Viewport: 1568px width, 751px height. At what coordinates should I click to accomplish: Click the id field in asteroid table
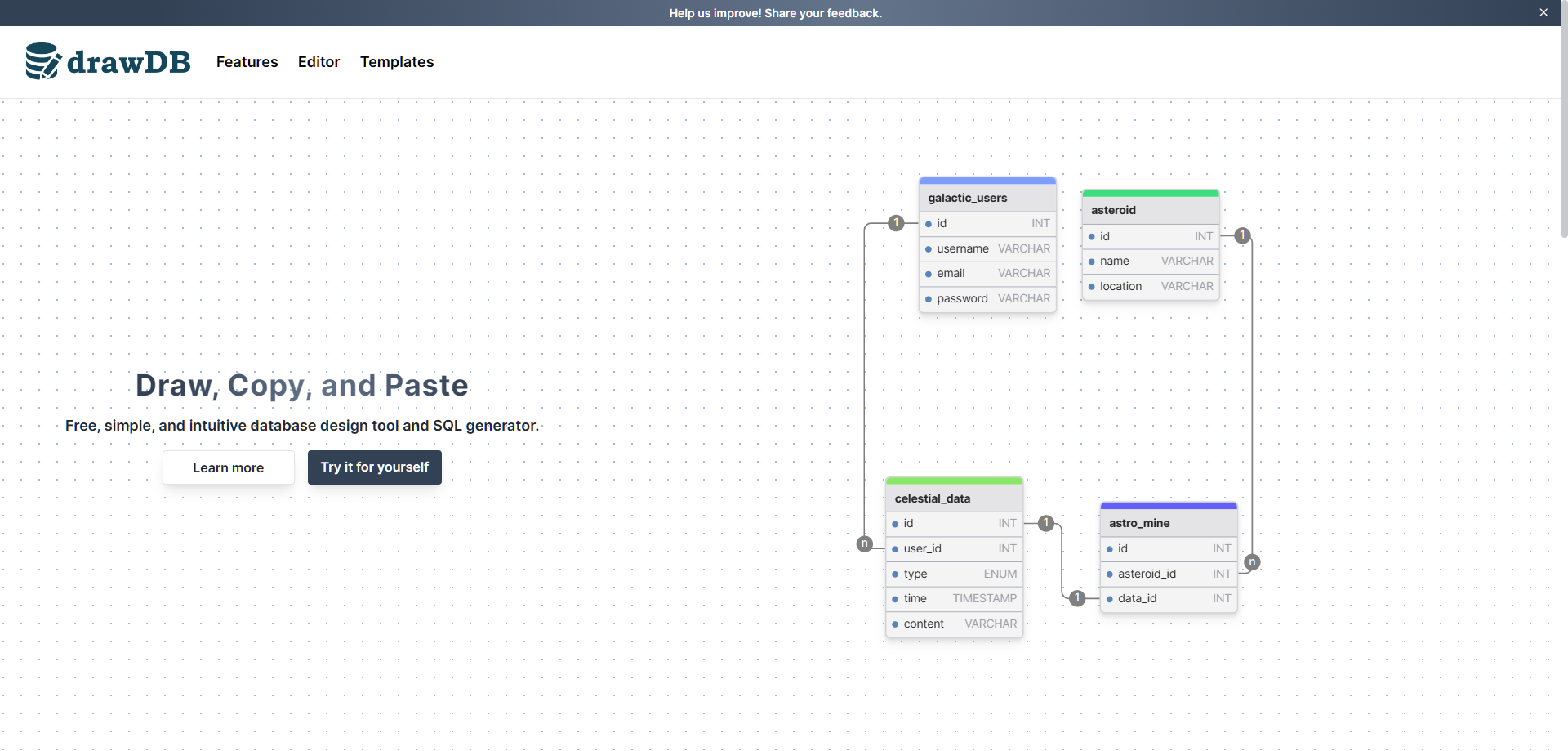1151,236
